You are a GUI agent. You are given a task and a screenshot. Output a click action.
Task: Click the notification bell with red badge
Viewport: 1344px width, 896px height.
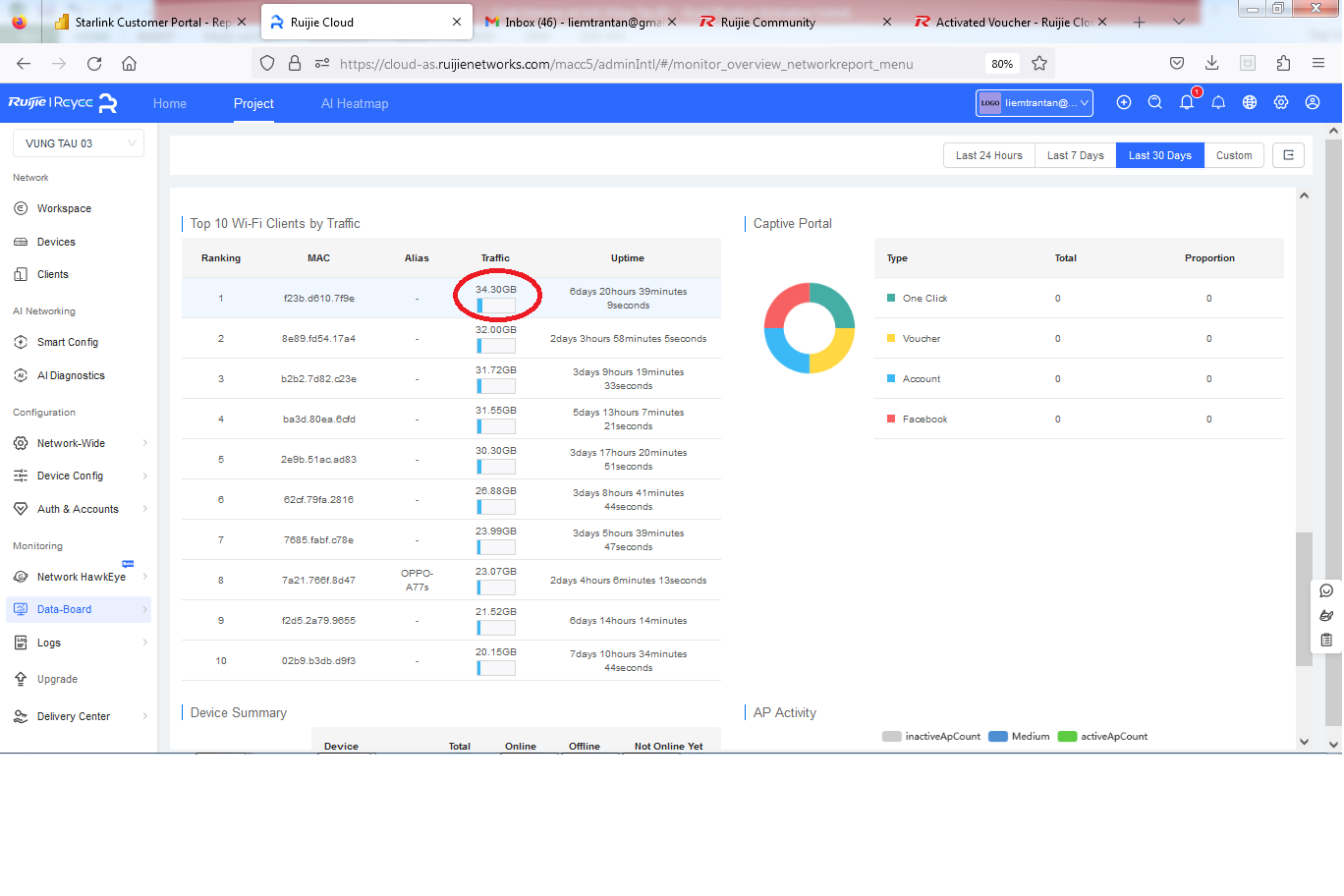click(1187, 103)
